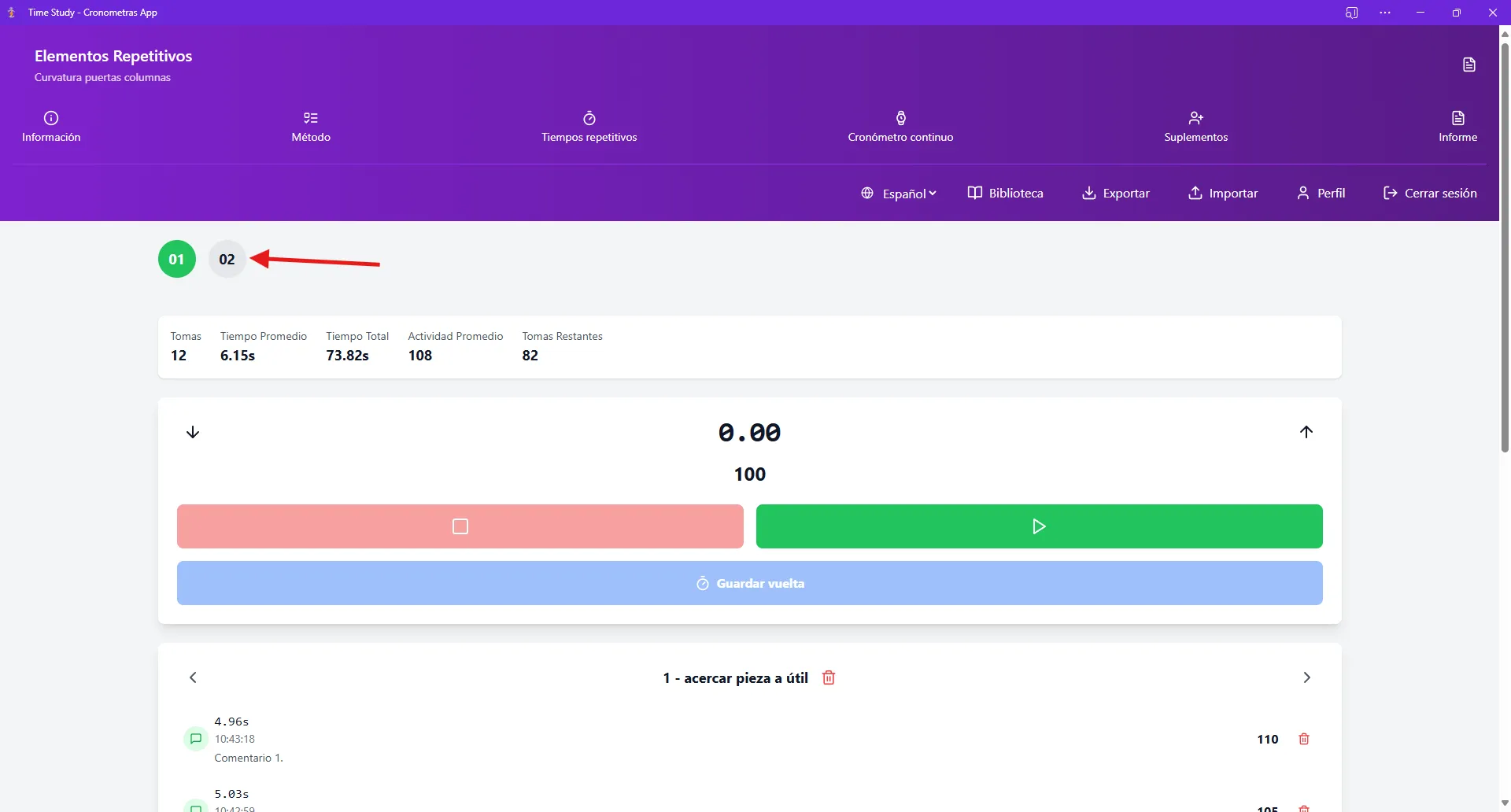Open the Biblioteca library

click(x=1005, y=193)
